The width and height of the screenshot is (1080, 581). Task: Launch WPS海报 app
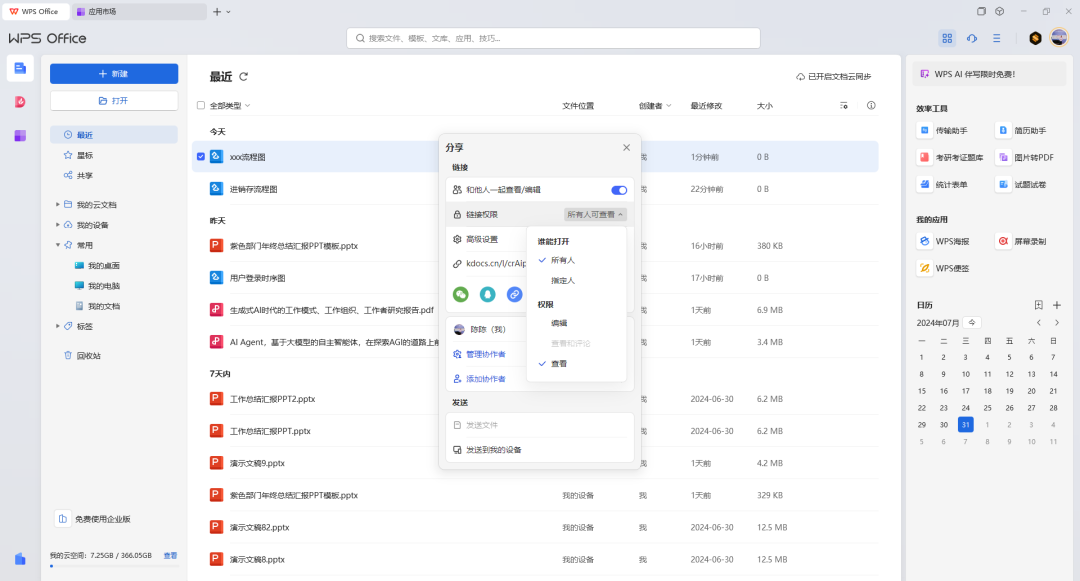click(x=944, y=242)
